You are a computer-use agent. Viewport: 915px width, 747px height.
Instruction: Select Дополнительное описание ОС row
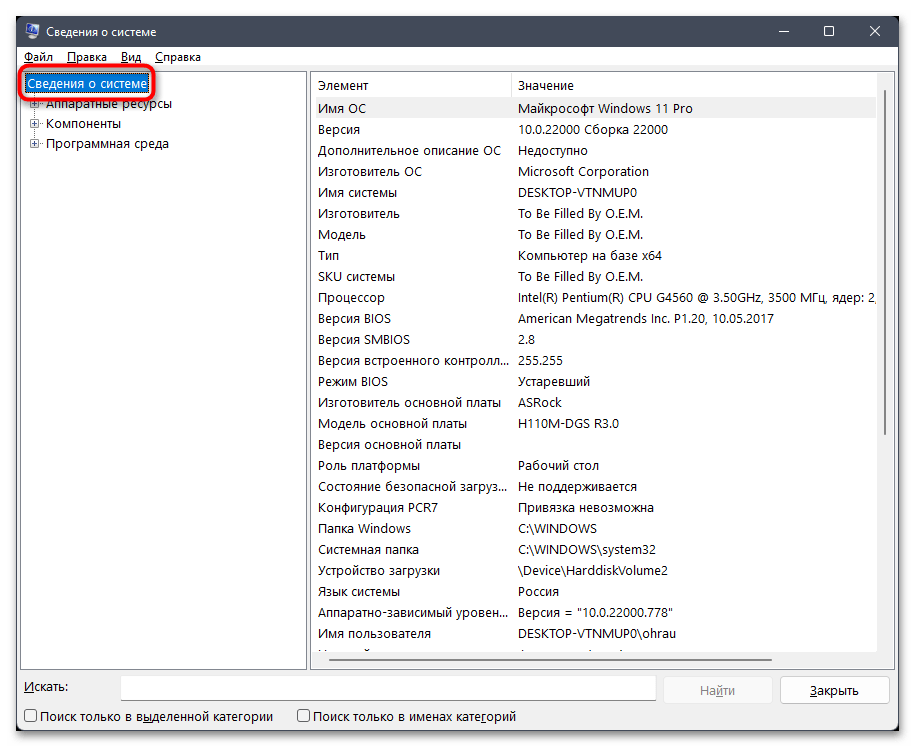click(594, 151)
